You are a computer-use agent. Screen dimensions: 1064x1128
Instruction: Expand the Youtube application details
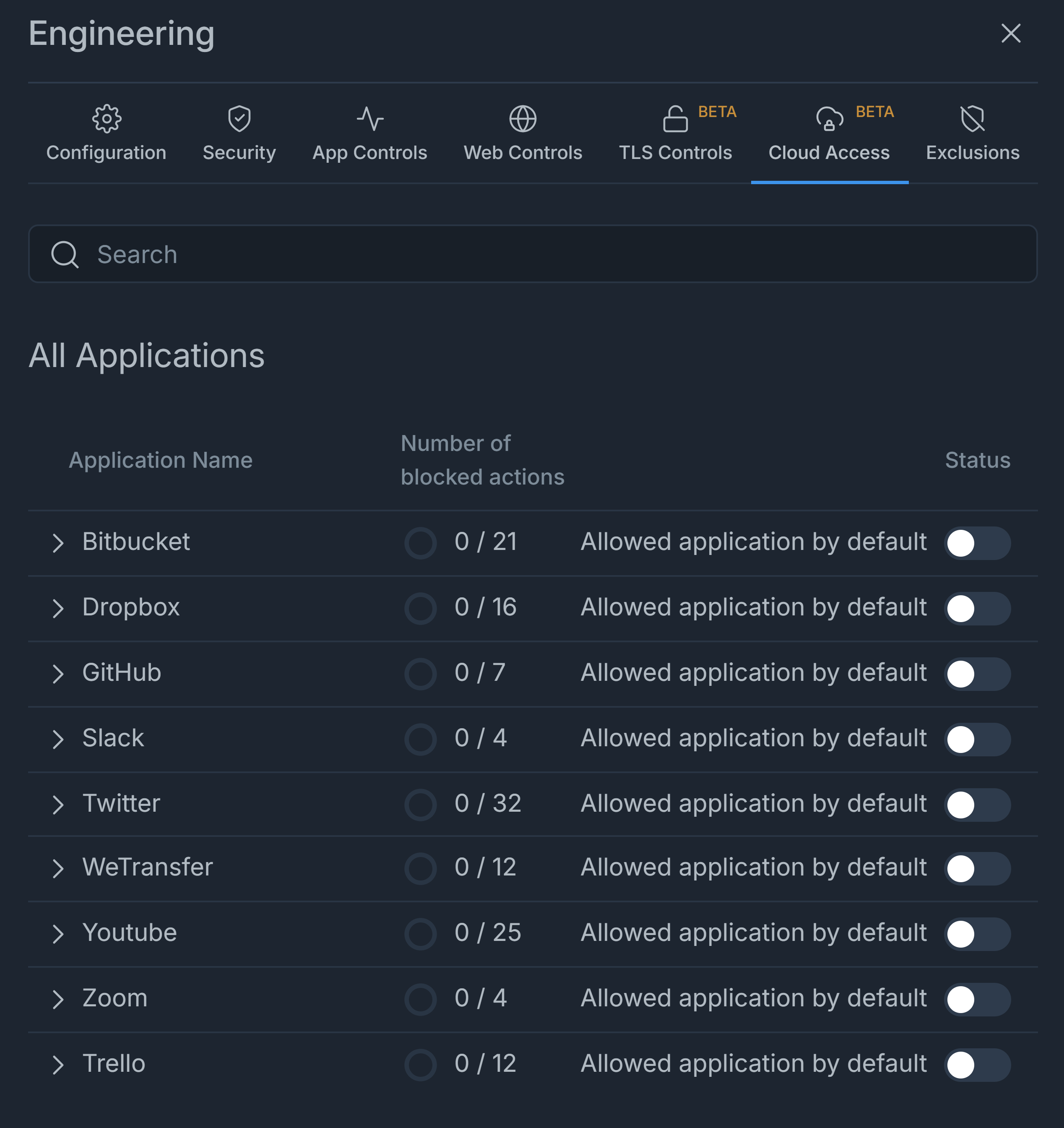pyautogui.click(x=58, y=934)
